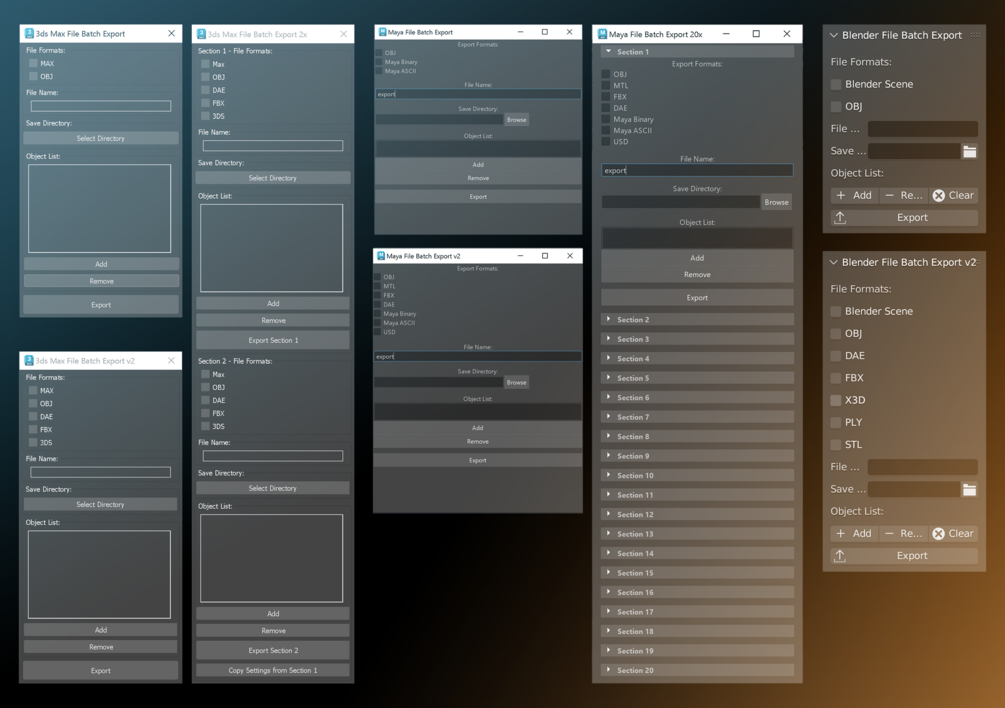Expand Section 9 in Maya Export 20x
Screen dimensions: 1005x708
click(608, 456)
